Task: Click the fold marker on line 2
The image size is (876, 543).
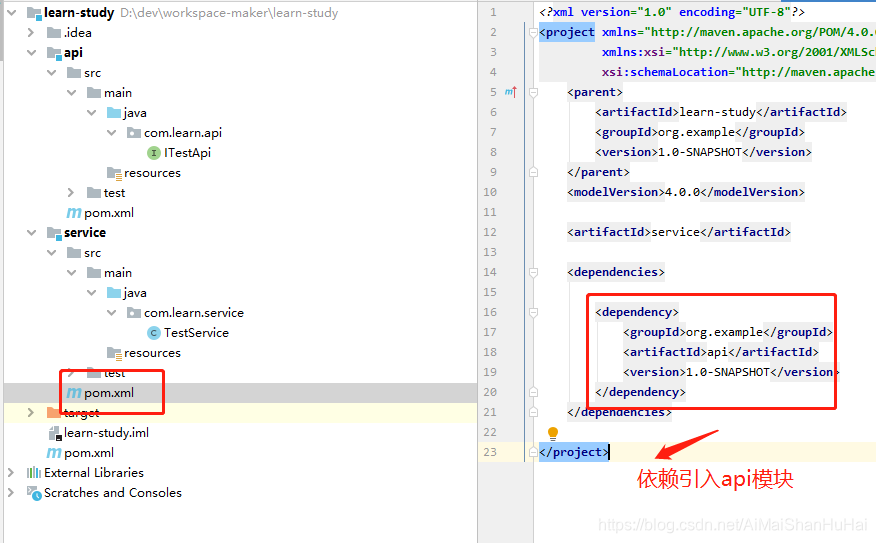Action: click(x=534, y=32)
